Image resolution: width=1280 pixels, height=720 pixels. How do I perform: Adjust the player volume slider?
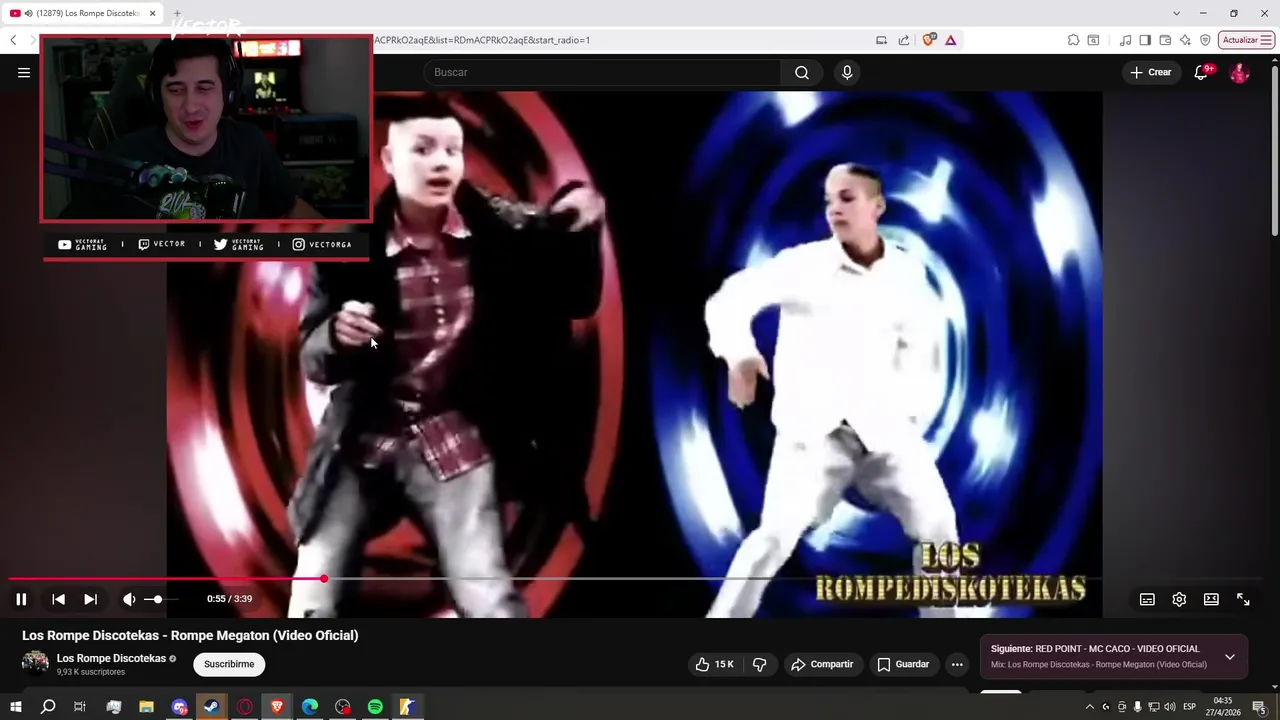pyautogui.click(x=160, y=599)
